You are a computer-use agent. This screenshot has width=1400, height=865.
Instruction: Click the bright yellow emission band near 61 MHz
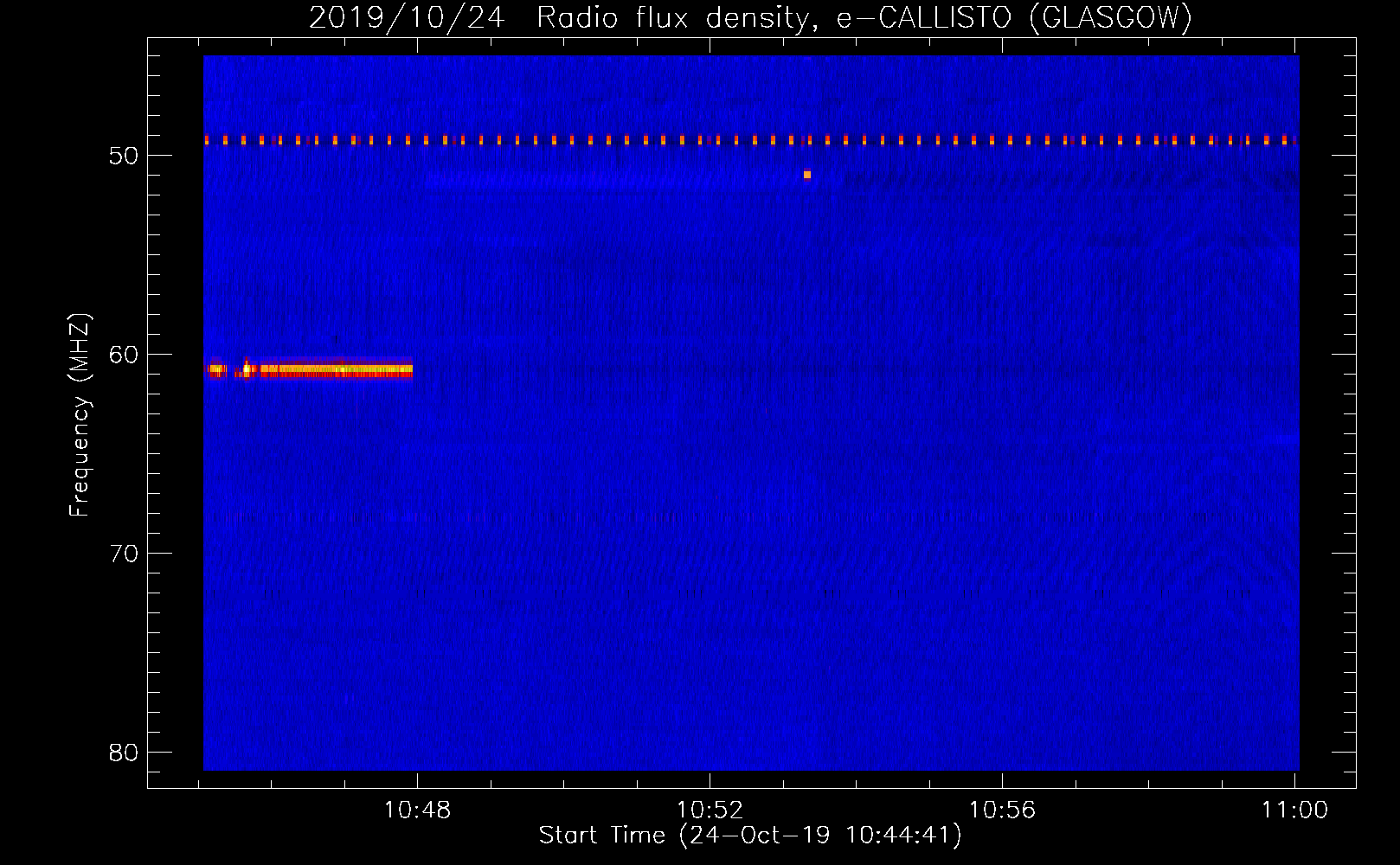[310, 369]
